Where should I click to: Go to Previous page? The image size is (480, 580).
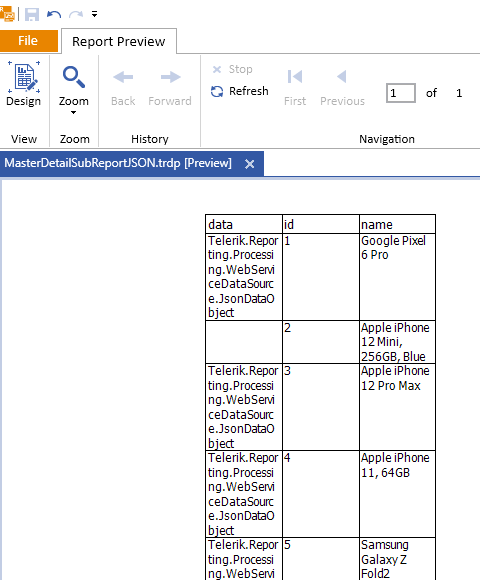[342, 88]
